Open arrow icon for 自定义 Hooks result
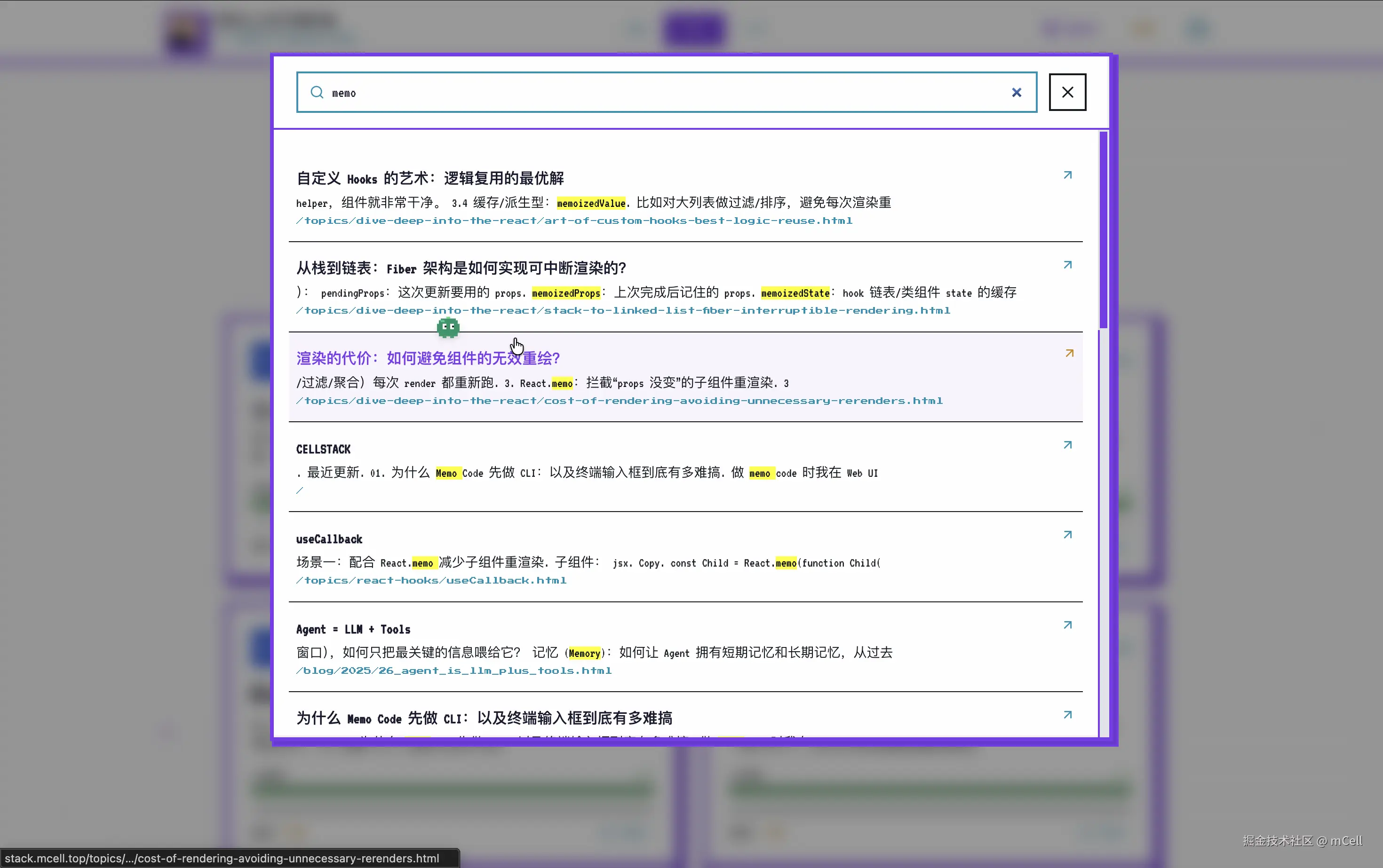The width and height of the screenshot is (1383, 868). [x=1067, y=175]
